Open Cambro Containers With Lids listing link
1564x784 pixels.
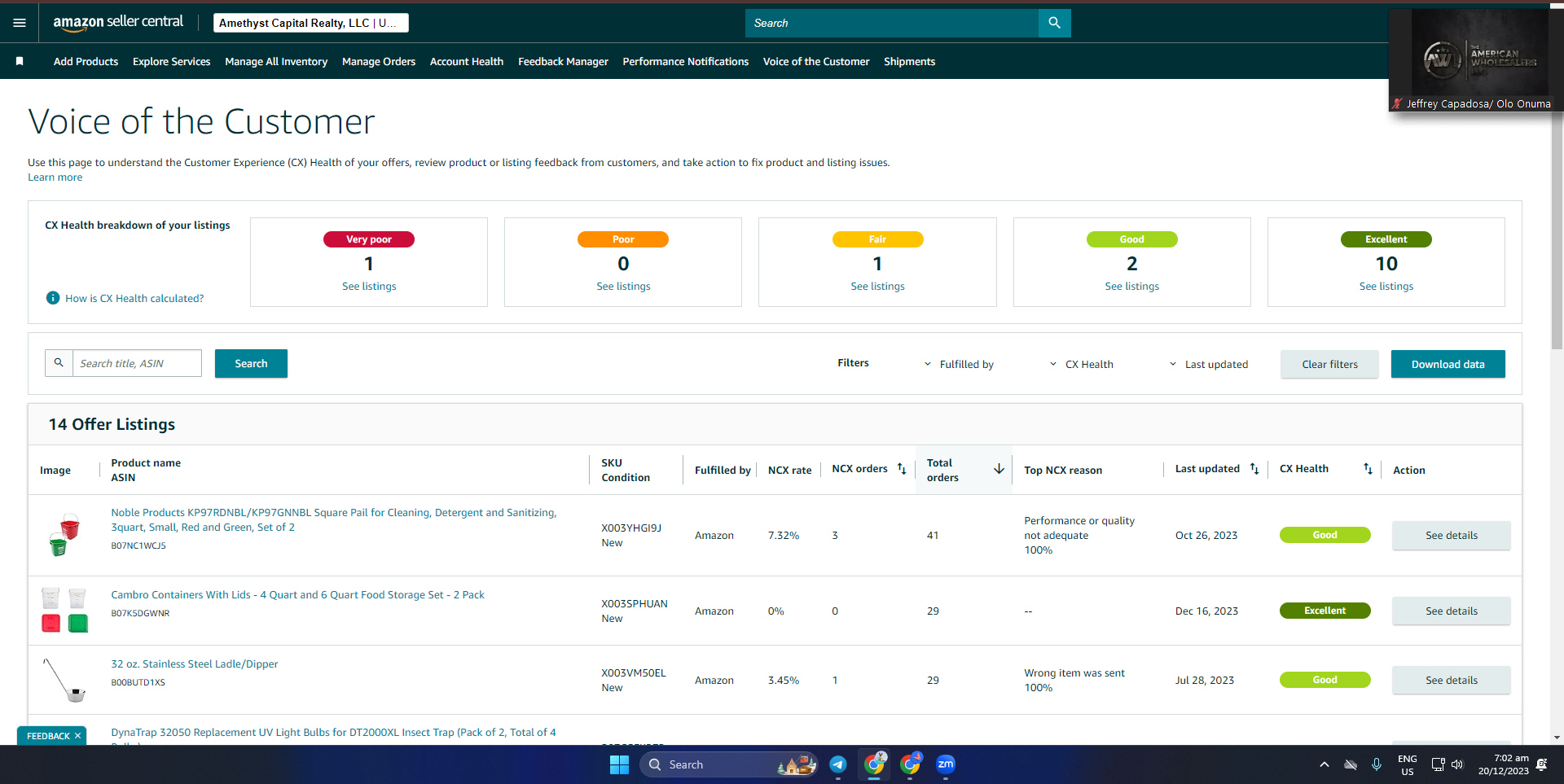click(297, 595)
